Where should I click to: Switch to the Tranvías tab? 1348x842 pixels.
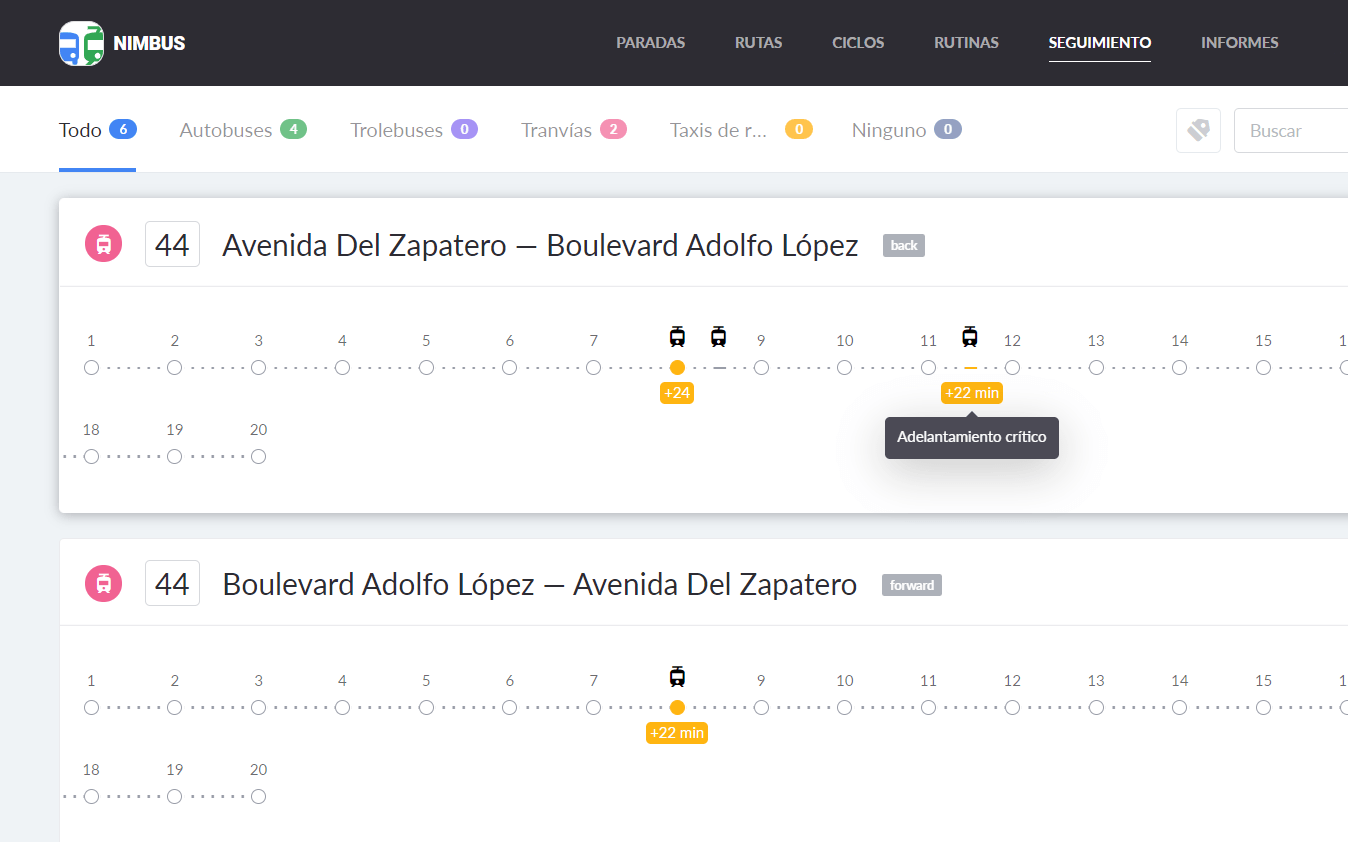(574, 130)
